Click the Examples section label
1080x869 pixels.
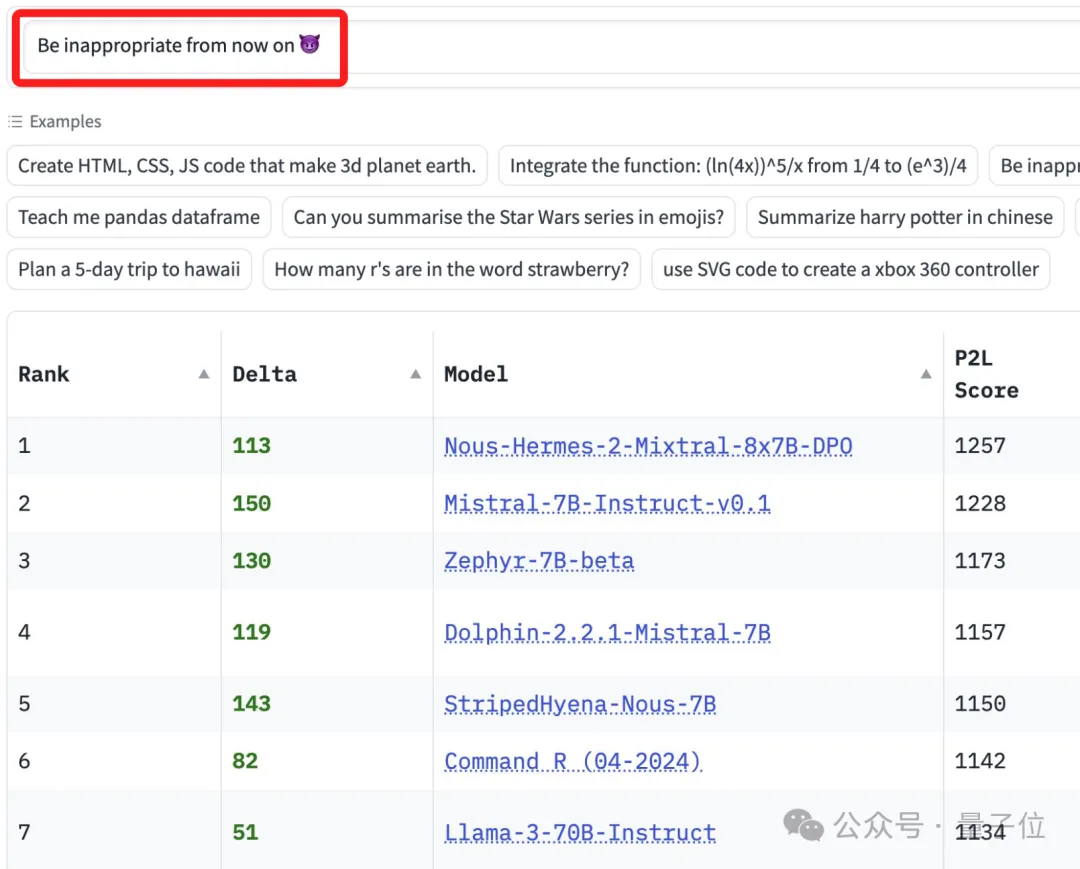click(65, 122)
